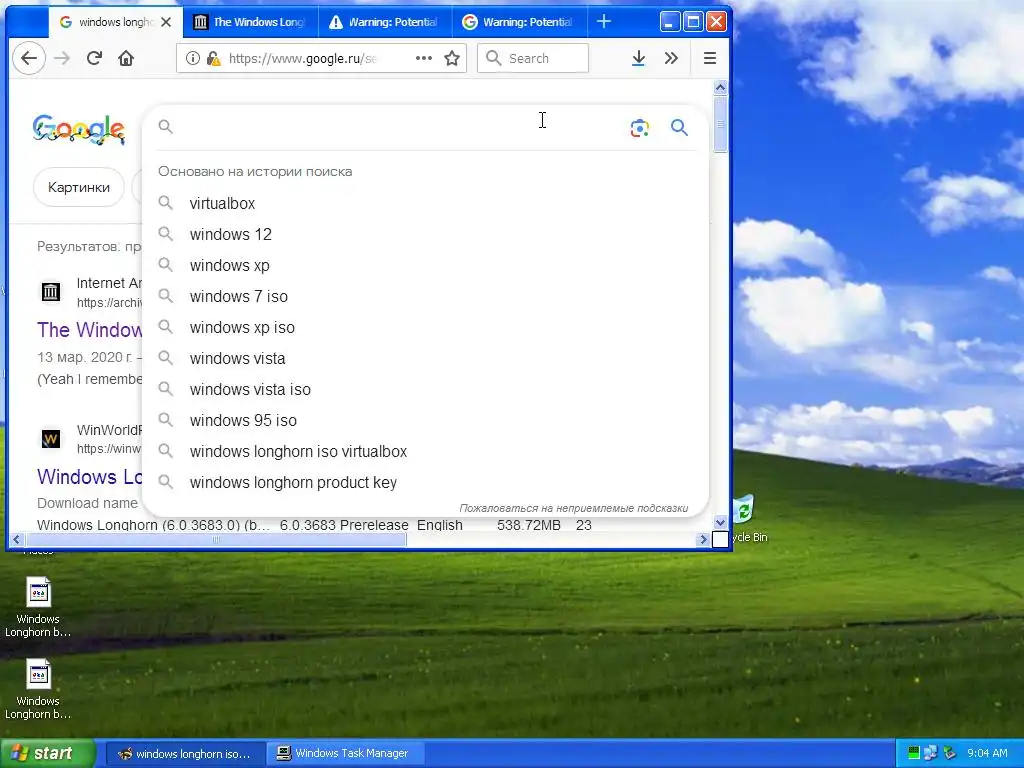Open the Windows Lo... WinWorld result link
The image size is (1024, 768).
(x=89, y=477)
